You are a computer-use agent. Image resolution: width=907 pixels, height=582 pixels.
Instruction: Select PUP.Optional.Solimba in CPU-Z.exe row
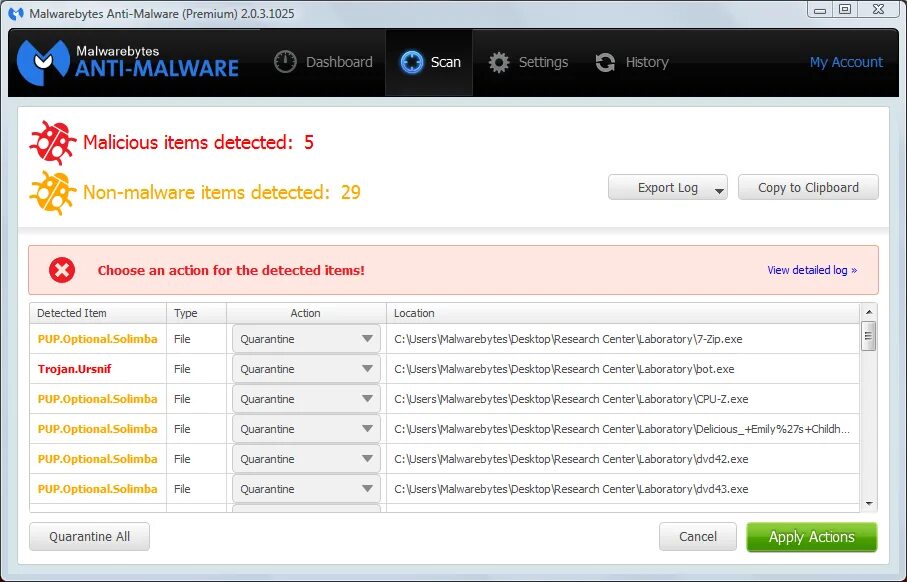[97, 399]
